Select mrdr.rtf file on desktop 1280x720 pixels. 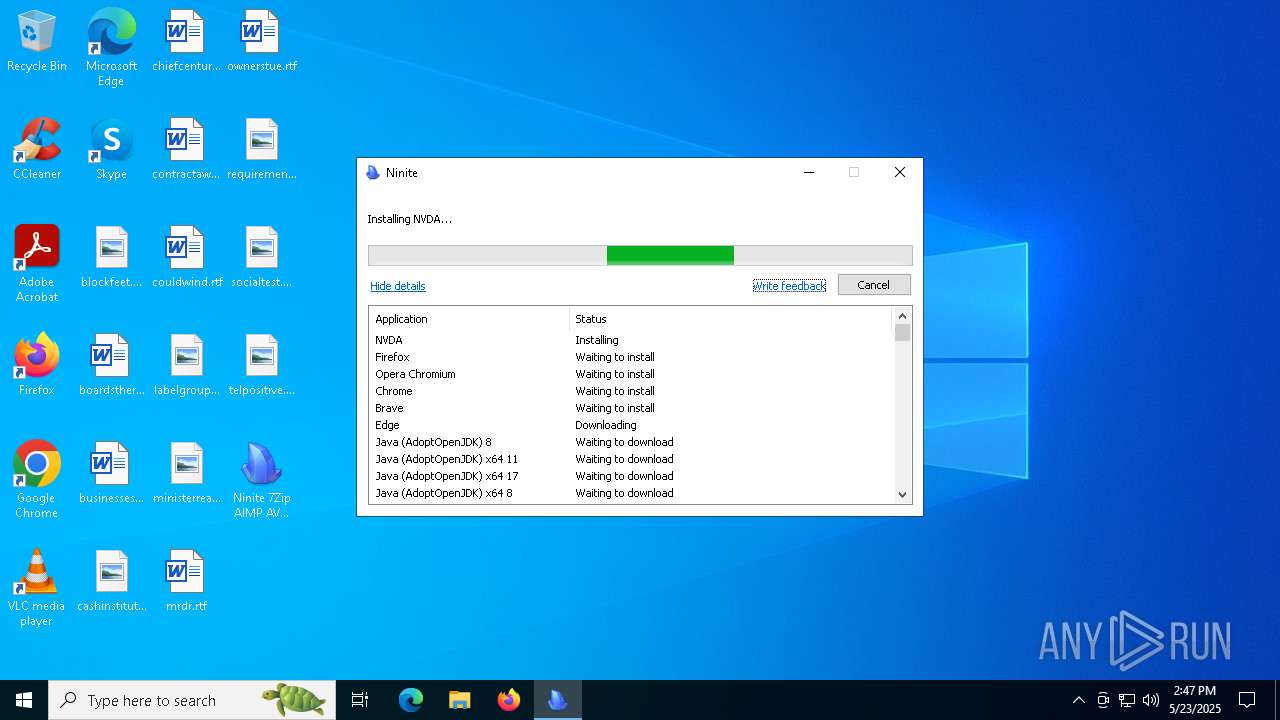click(186, 582)
